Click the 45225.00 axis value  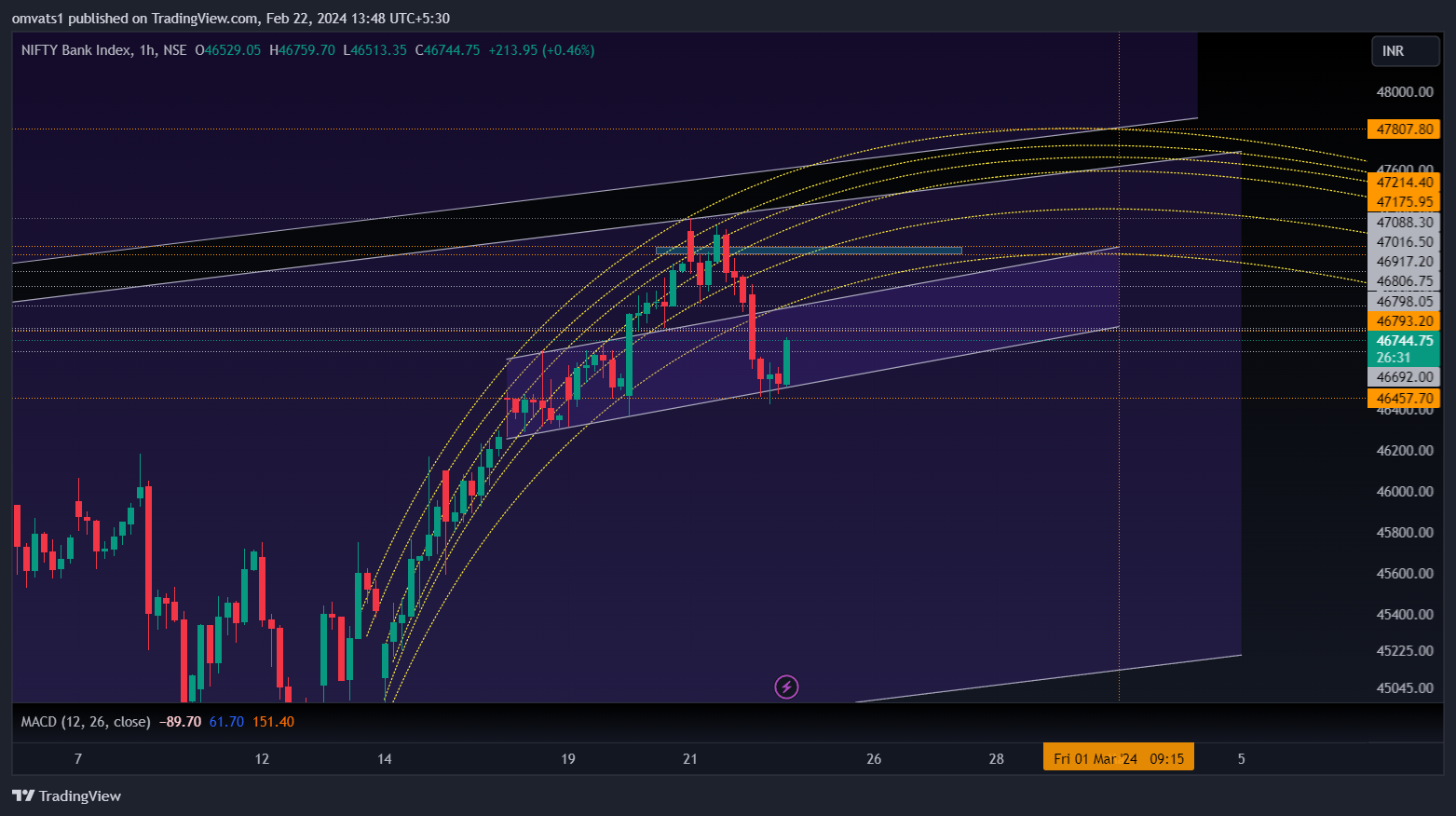1404,651
